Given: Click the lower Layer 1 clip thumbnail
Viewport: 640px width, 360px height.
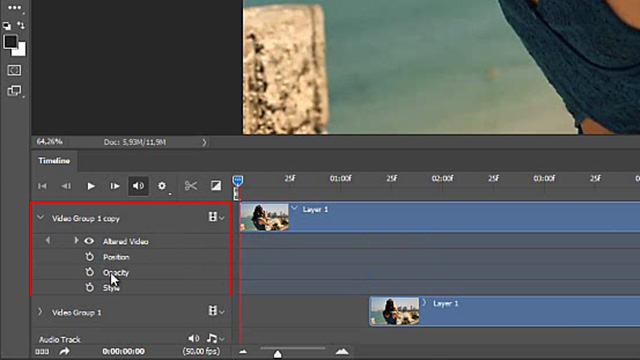Looking at the screenshot, I should click(395, 311).
